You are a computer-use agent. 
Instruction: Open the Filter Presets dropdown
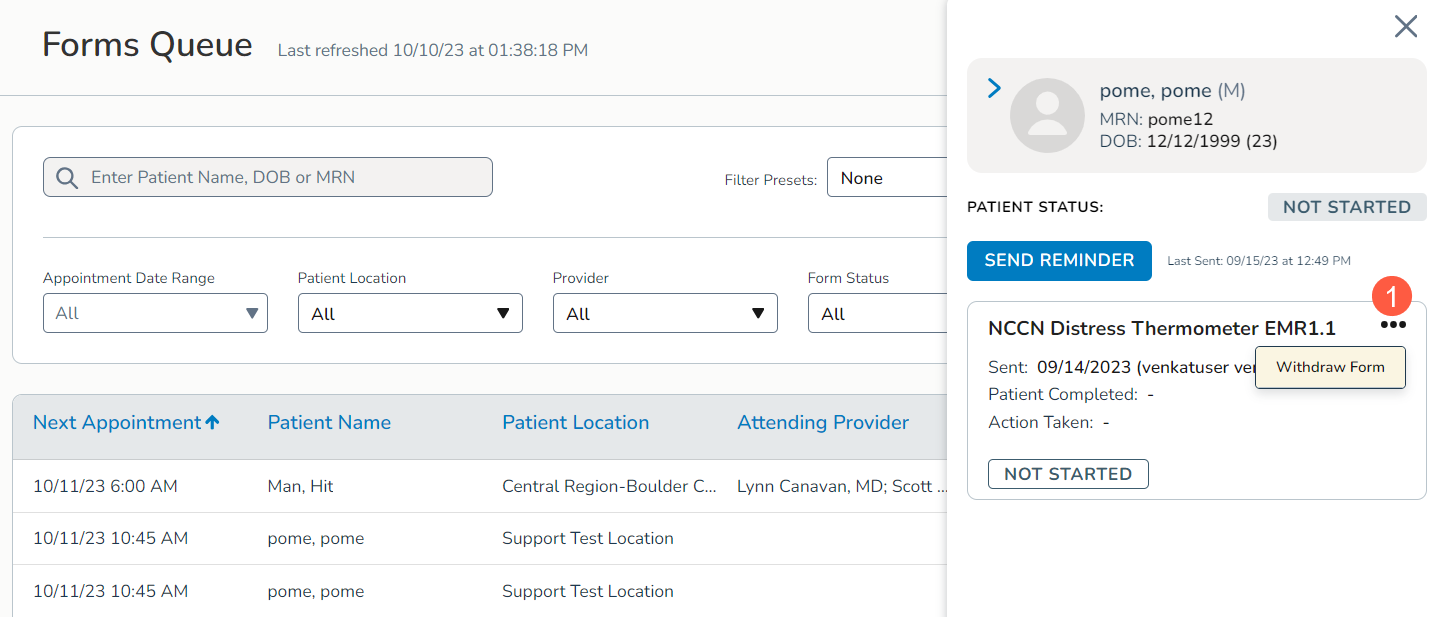pyautogui.click(x=886, y=178)
